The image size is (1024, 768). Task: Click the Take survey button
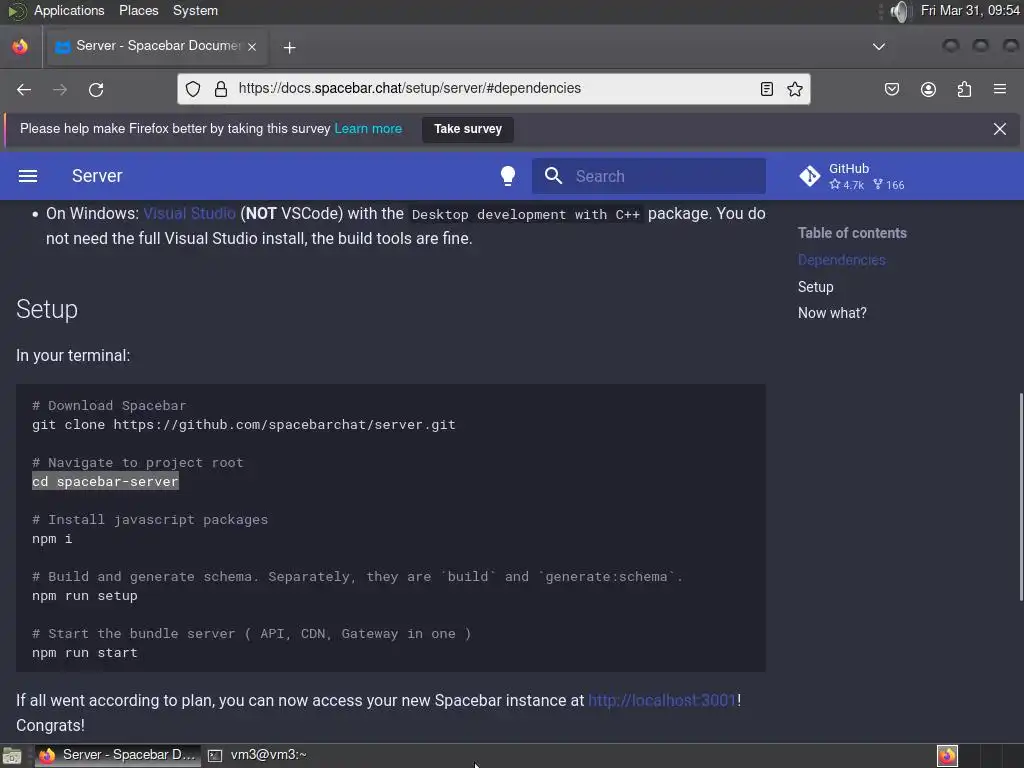pyautogui.click(x=468, y=129)
